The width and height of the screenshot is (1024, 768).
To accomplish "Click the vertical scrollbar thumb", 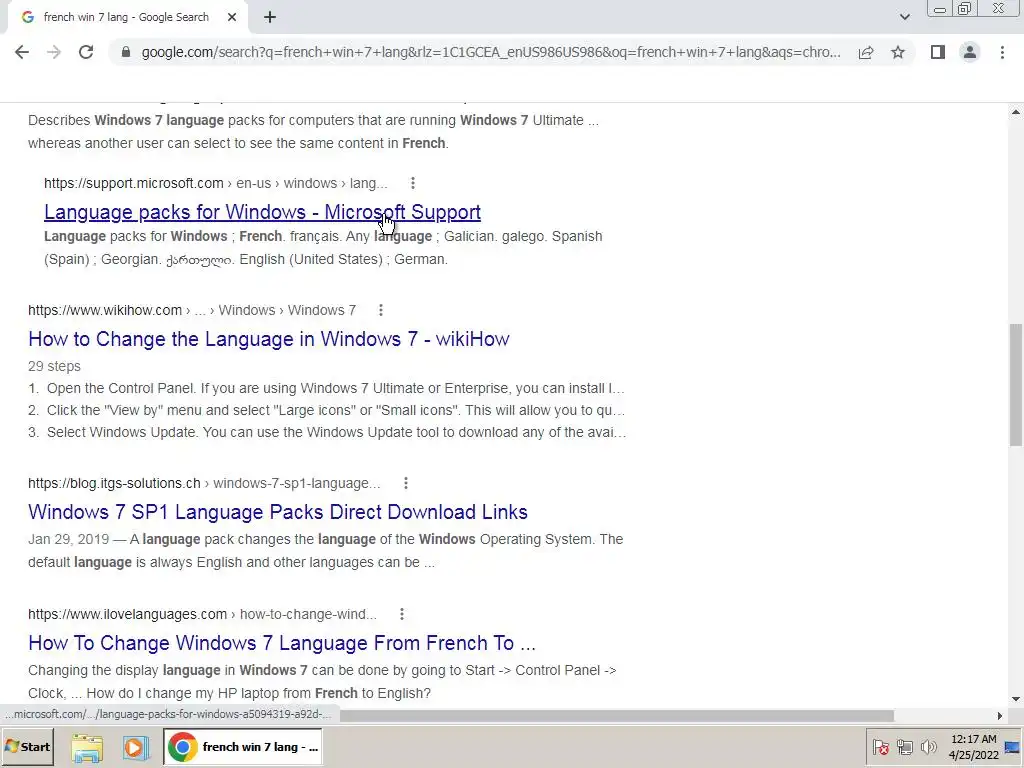I will click(1016, 385).
